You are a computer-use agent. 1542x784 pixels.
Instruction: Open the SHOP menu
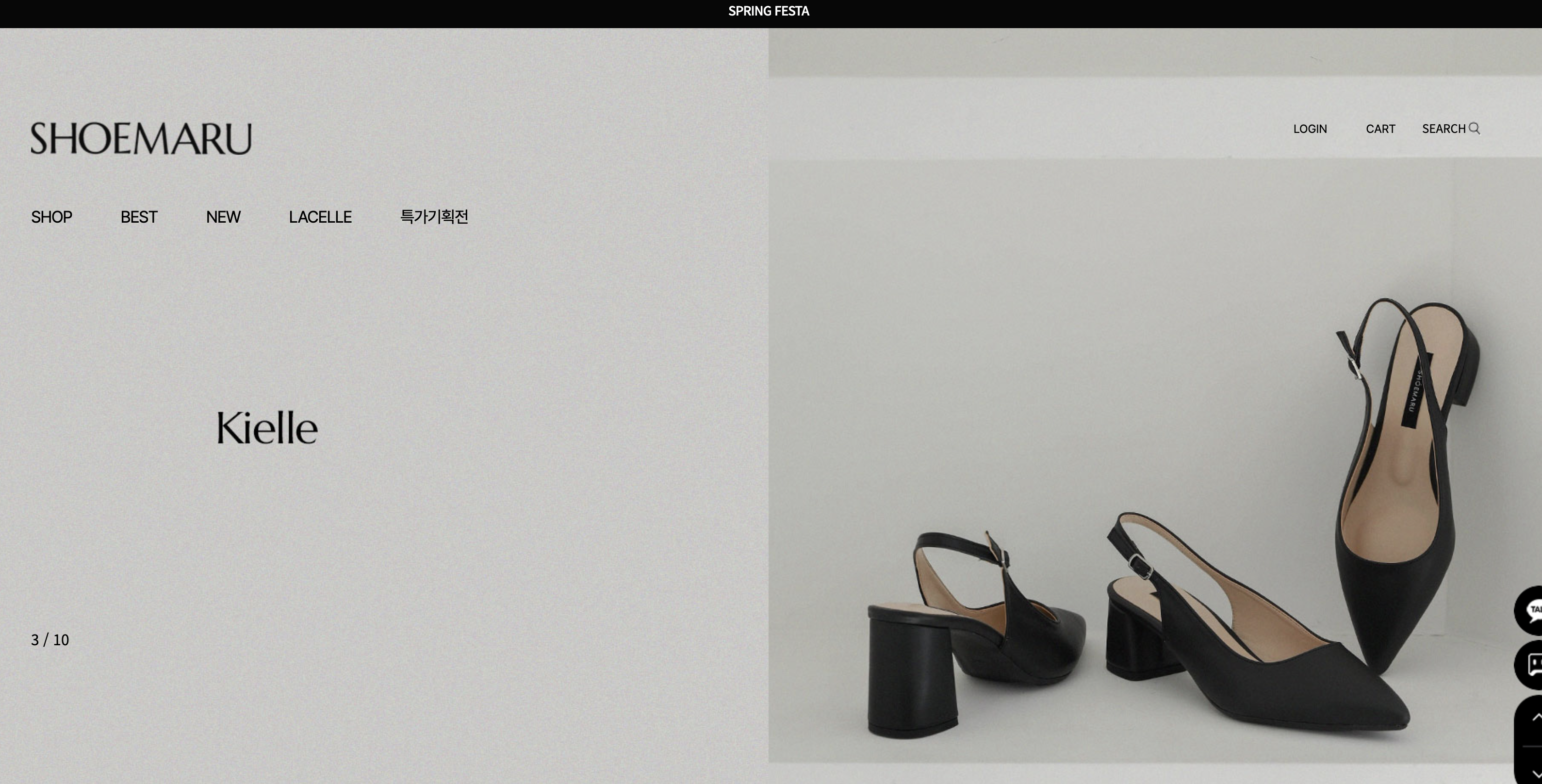[x=51, y=217]
